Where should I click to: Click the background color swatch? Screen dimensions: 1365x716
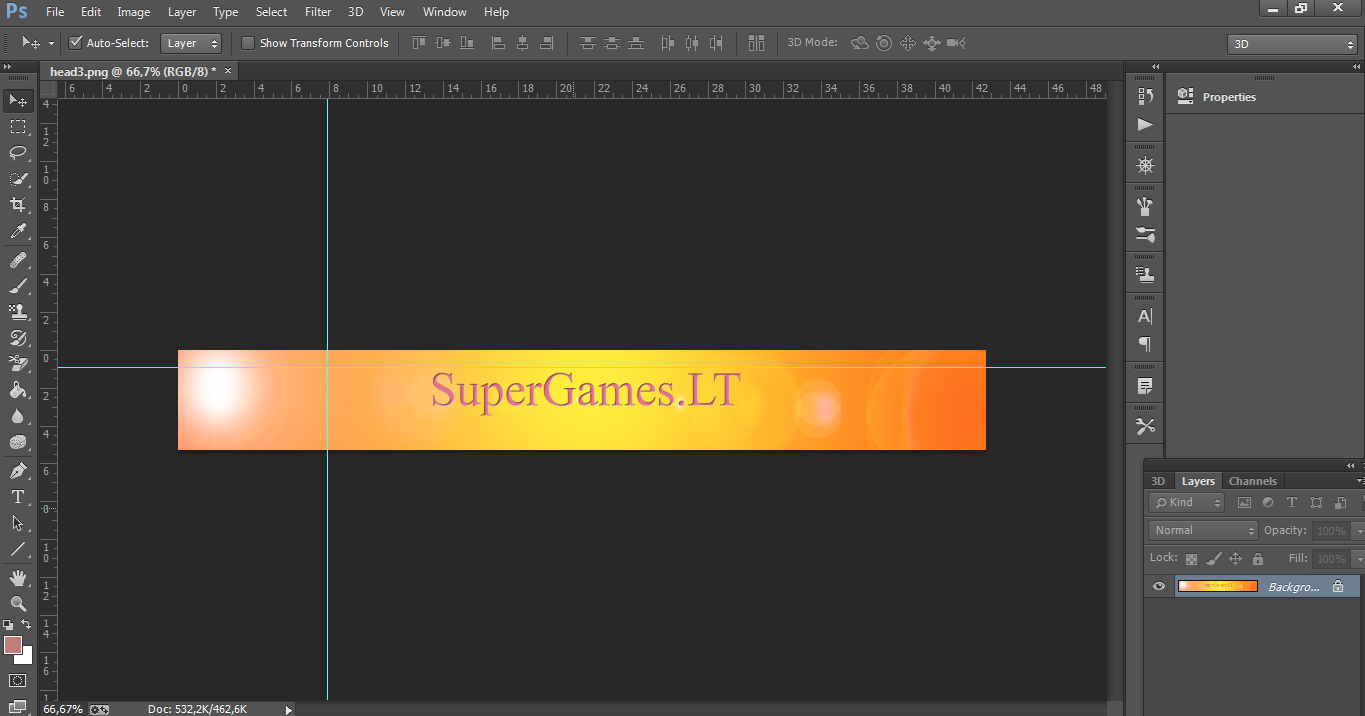coord(27,657)
